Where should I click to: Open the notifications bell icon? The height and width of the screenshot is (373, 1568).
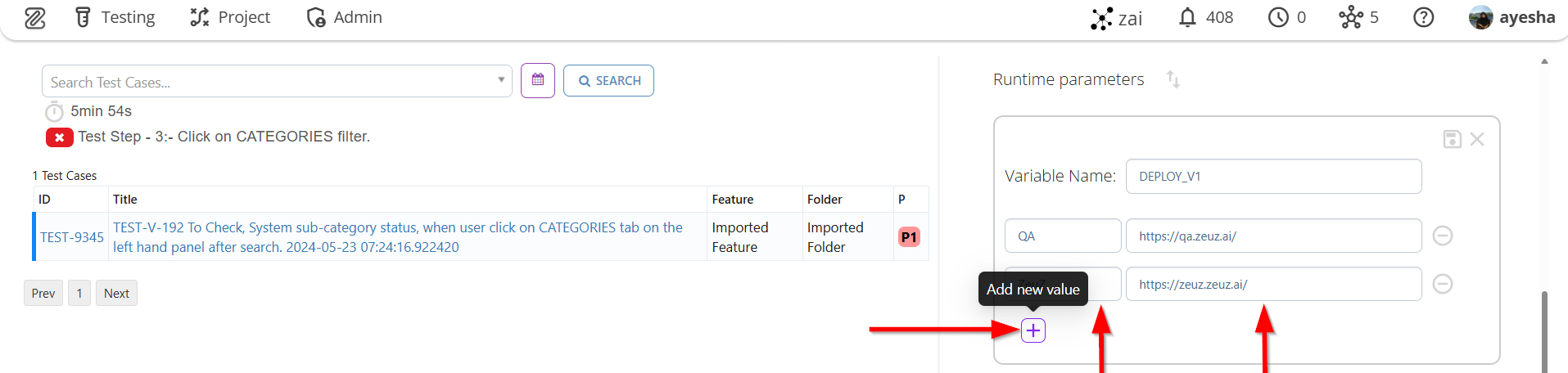(x=1187, y=17)
